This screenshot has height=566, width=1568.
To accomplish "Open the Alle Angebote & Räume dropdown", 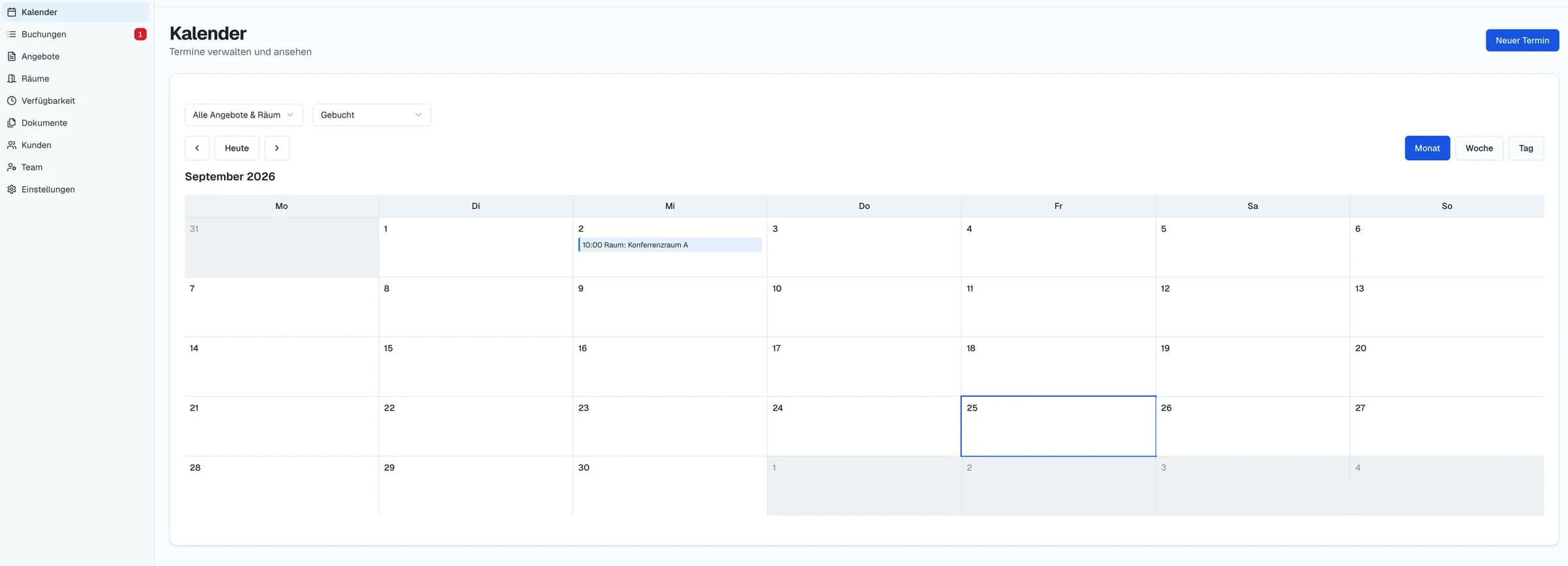I will [244, 115].
